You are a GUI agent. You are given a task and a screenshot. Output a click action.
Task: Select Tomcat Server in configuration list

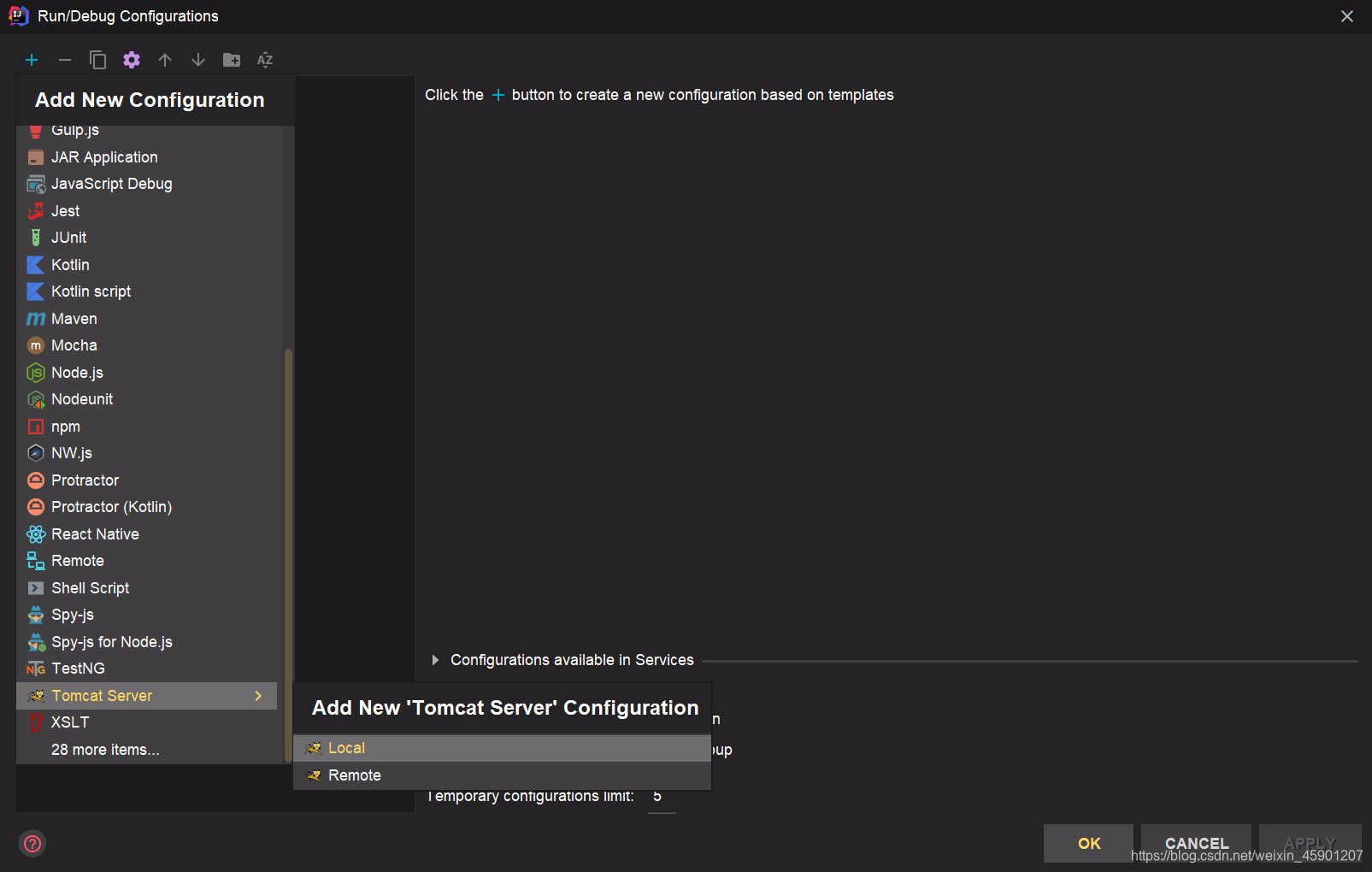[x=146, y=696]
